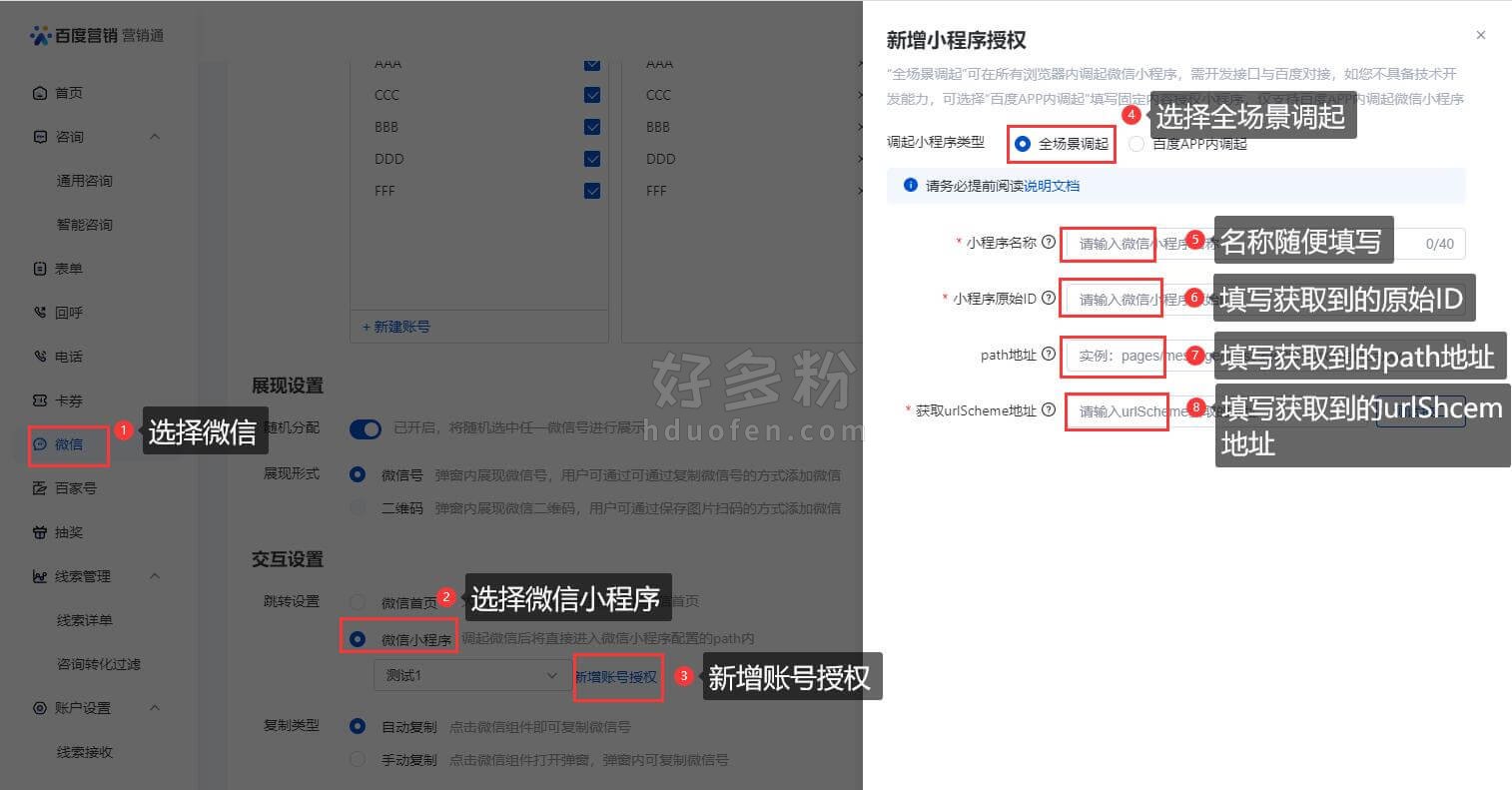
Task: Click the 回呼 callback phone icon
Action: pyautogui.click(x=40, y=313)
